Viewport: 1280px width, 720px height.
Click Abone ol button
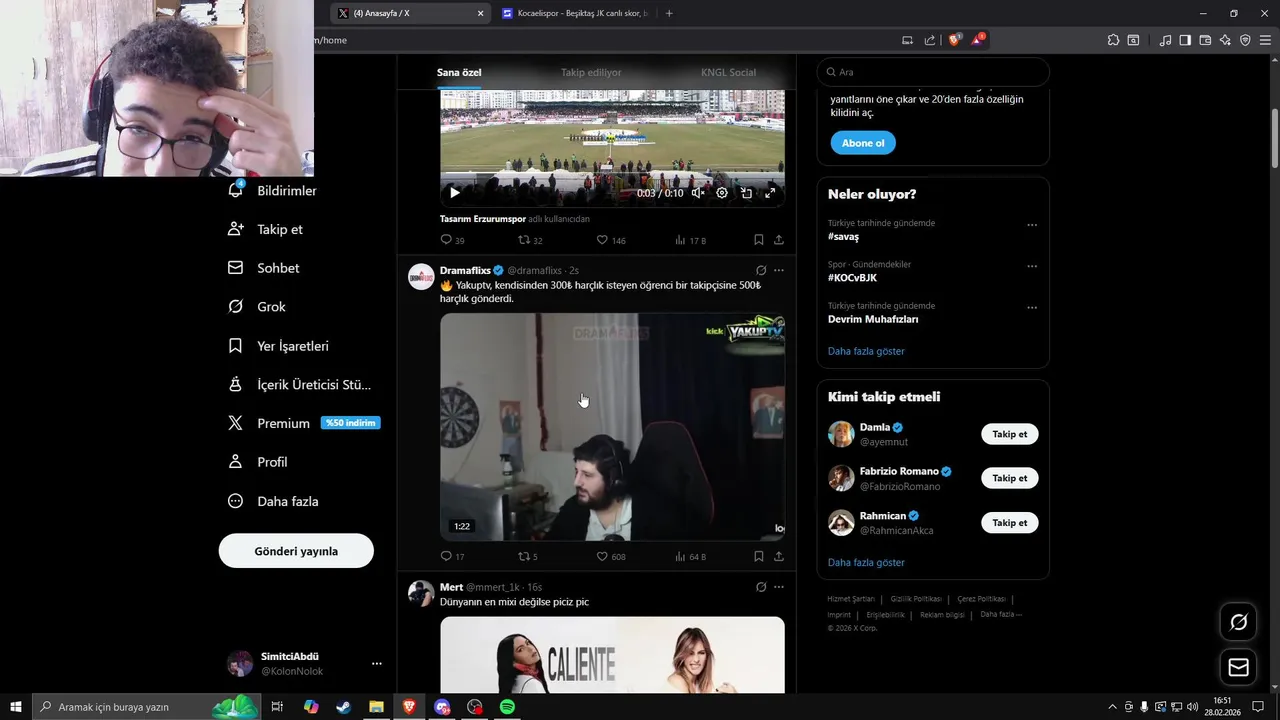point(863,143)
